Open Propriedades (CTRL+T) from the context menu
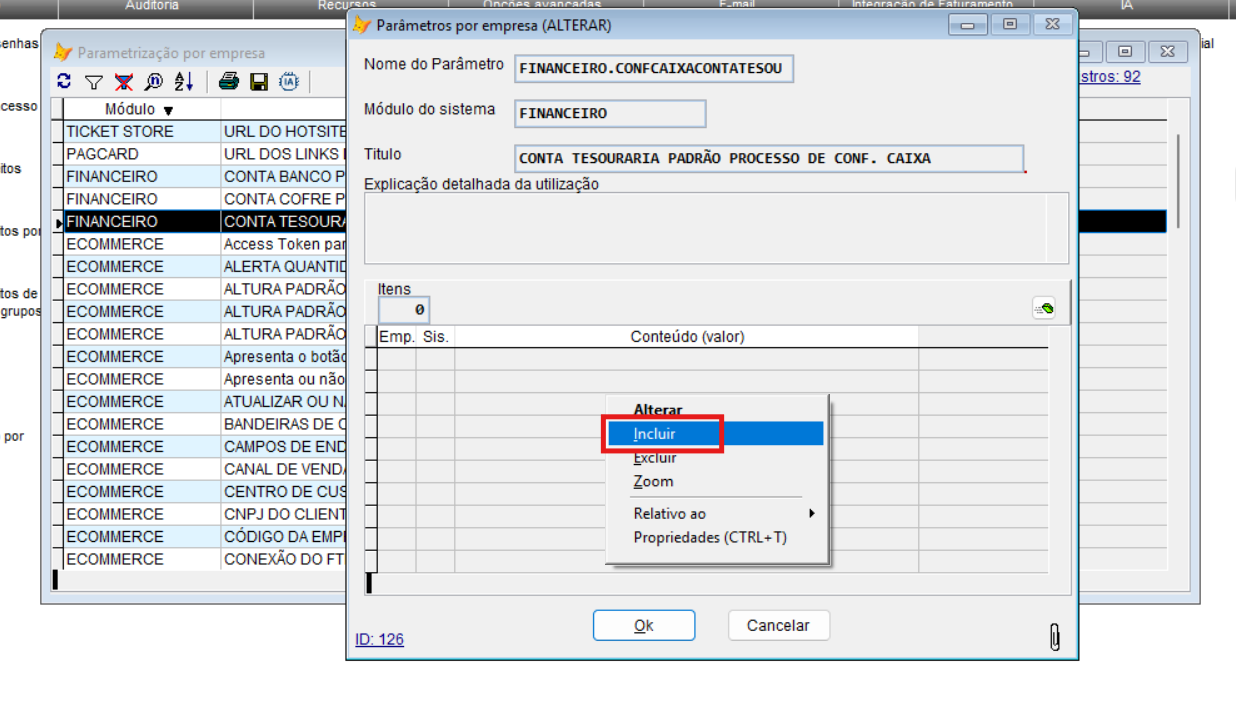Image resolution: width=1236 pixels, height=718 pixels. (x=710, y=538)
